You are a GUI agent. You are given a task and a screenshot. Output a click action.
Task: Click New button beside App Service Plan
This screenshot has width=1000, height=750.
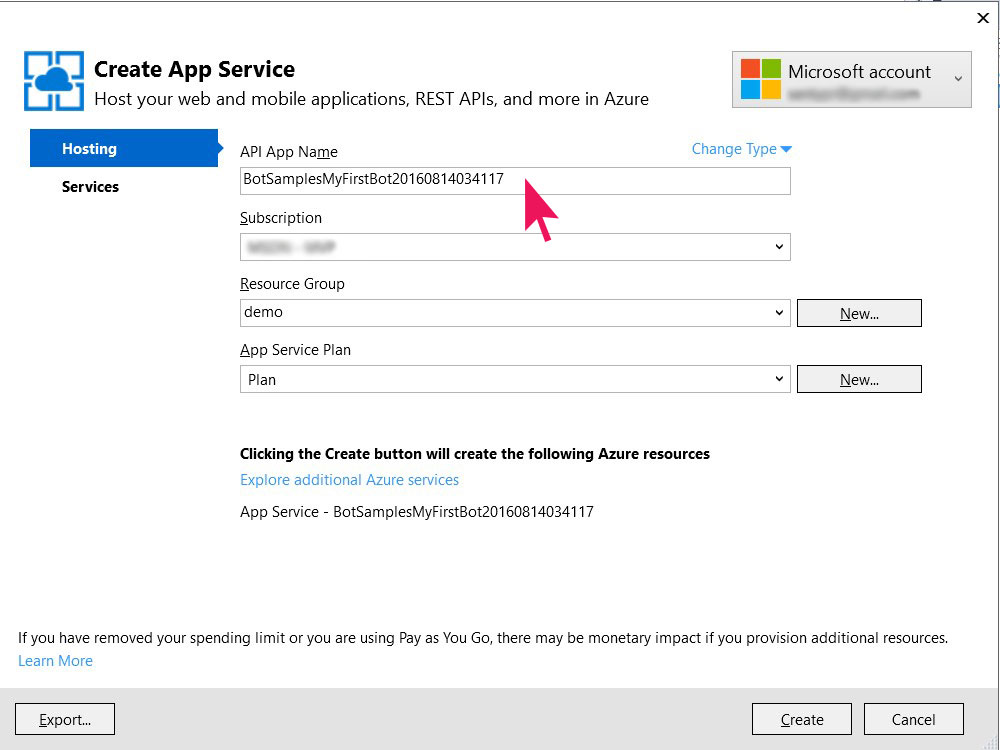[x=859, y=380]
